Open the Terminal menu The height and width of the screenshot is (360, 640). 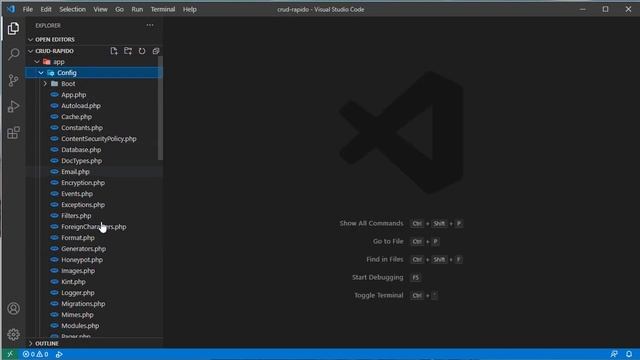pos(163,9)
